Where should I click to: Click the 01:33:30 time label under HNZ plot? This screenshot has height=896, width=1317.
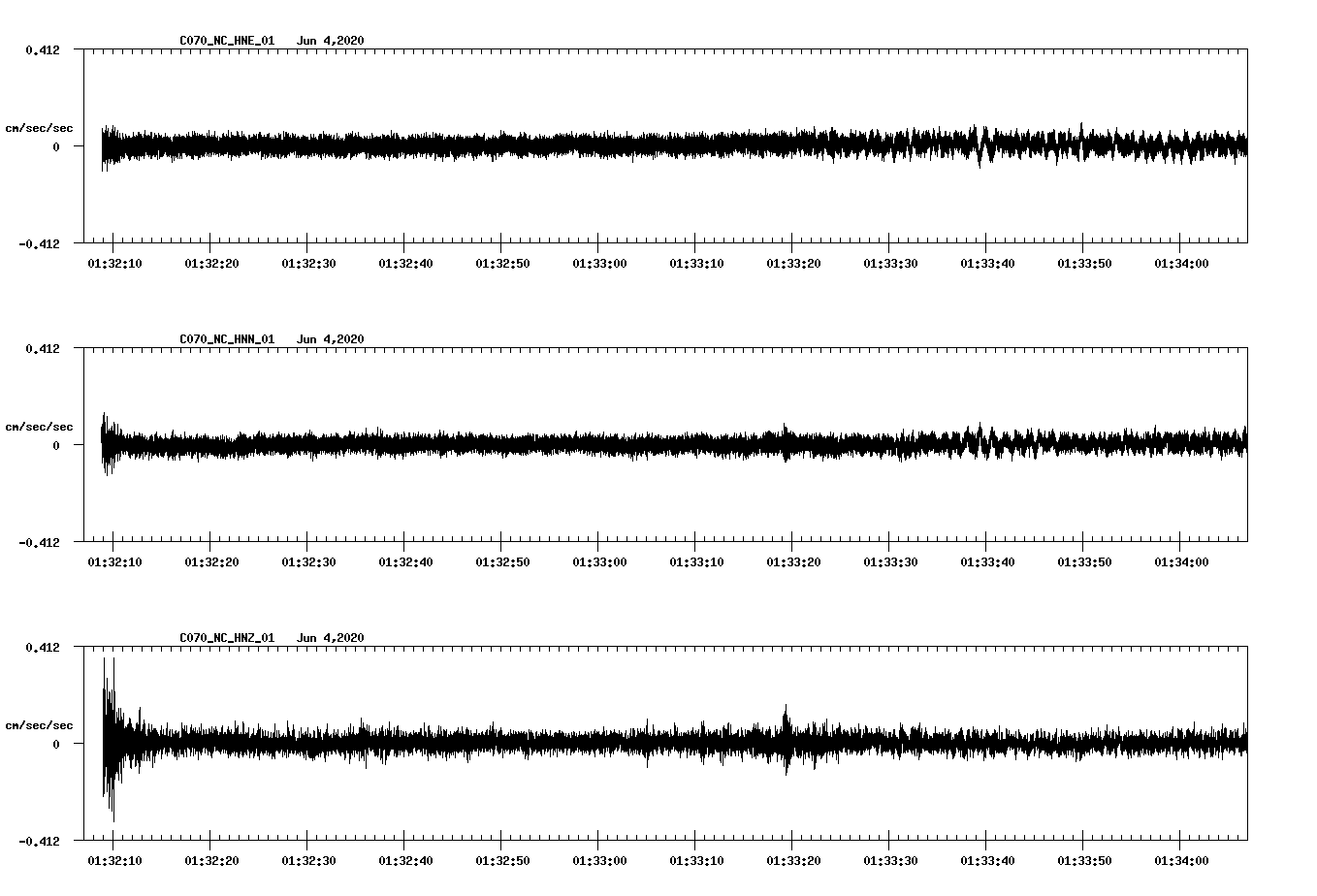pos(890,861)
